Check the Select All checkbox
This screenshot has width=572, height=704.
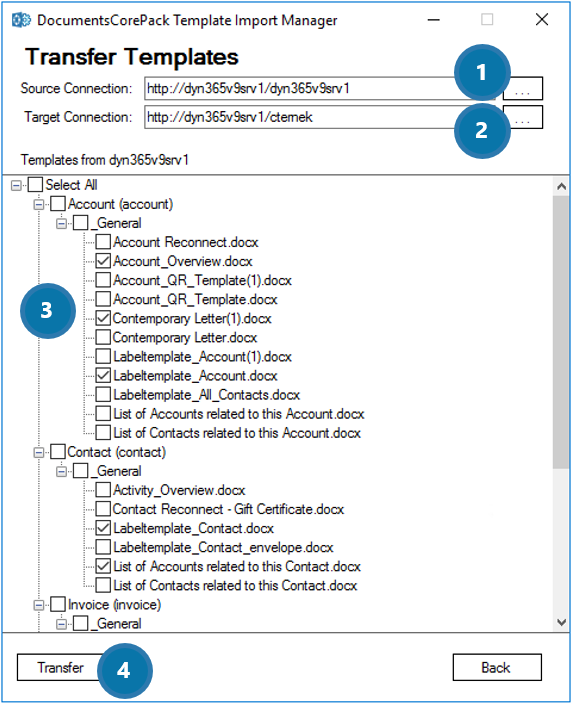35,185
